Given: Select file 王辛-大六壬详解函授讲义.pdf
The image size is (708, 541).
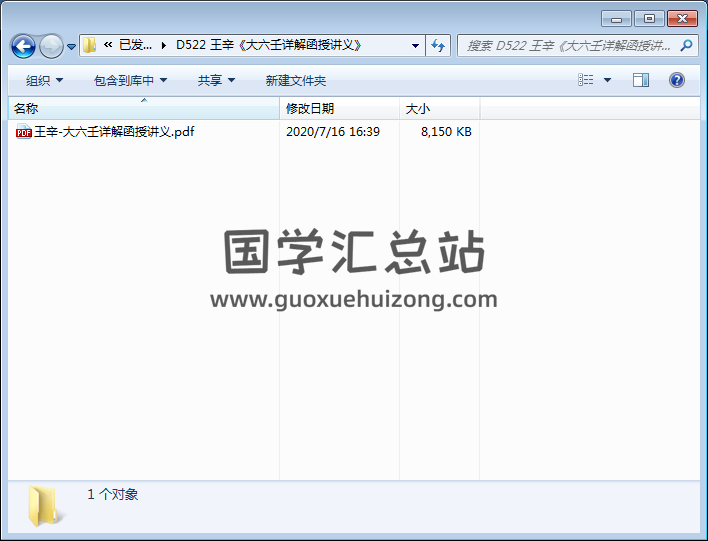Looking at the screenshot, I should [x=114, y=132].
